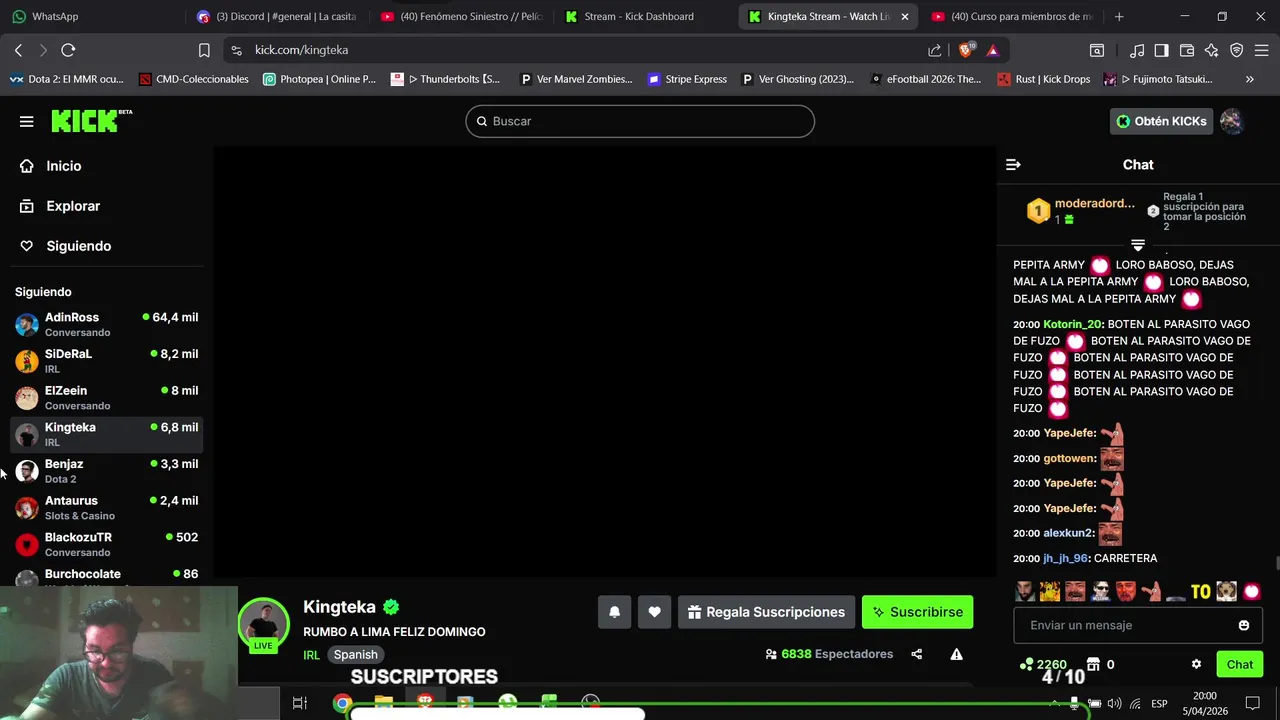The image size is (1280, 720).
Task: Reload the page
Action: (x=68, y=50)
